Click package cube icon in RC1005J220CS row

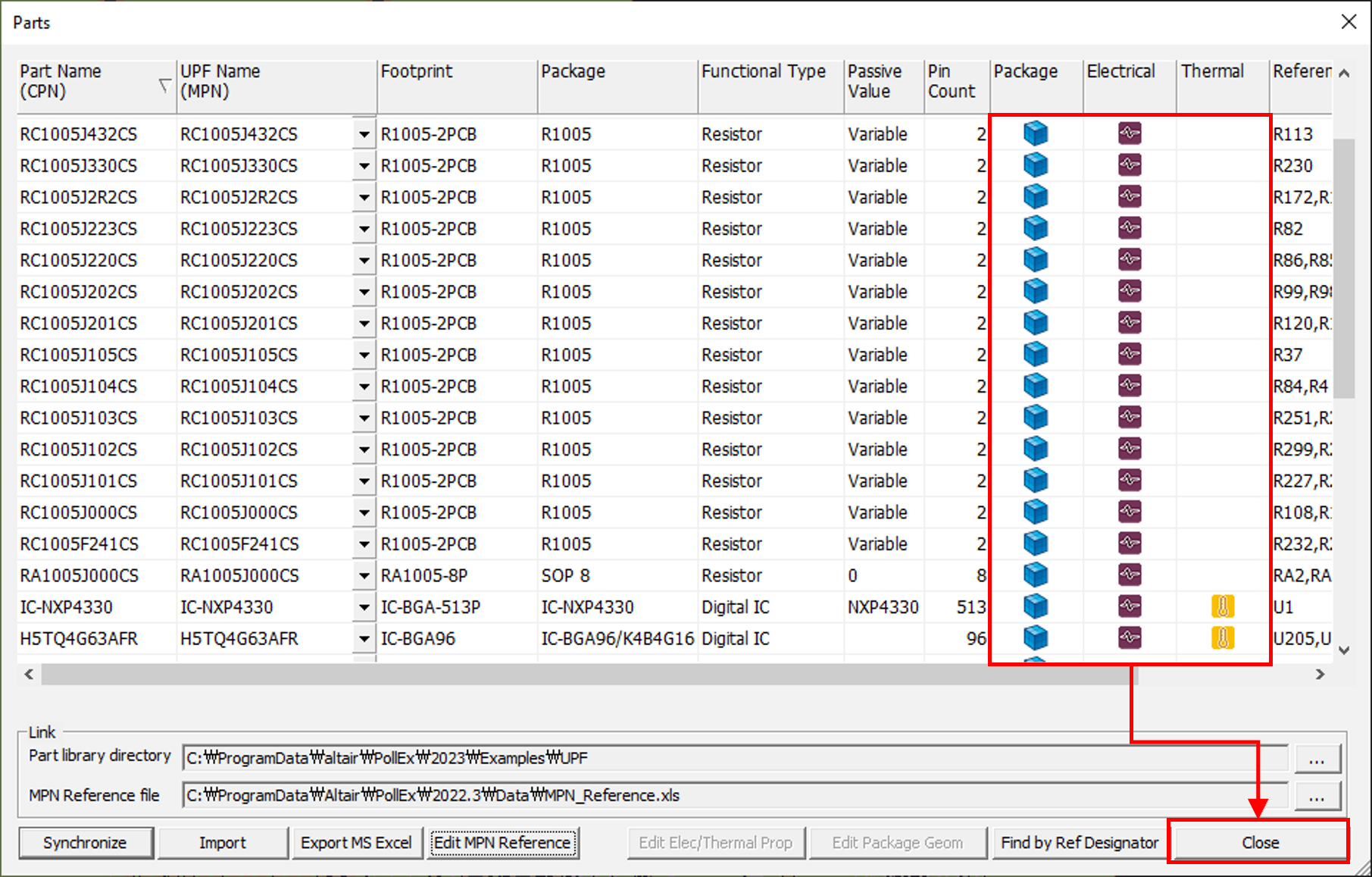[1035, 260]
